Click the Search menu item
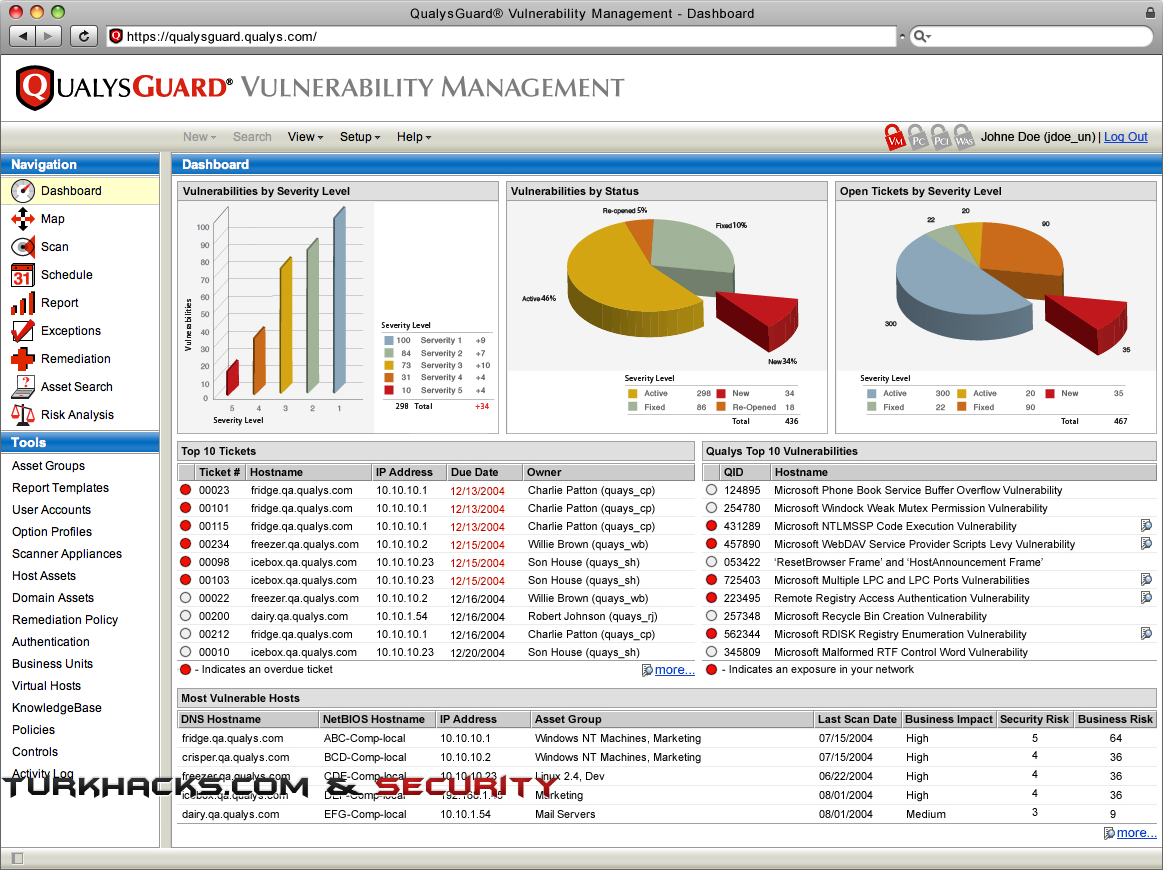The image size is (1163, 870). pyautogui.click(x=252, y=136)
